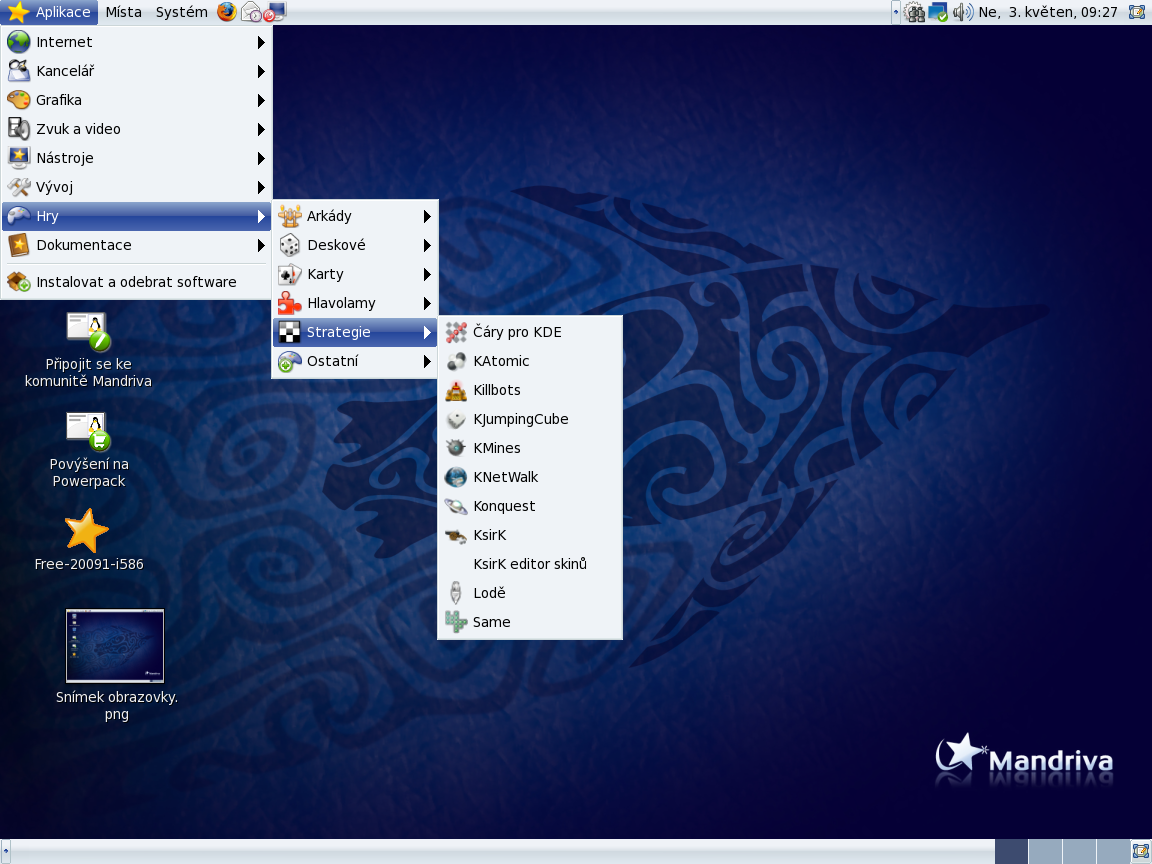Click the network monitor tray icon
Viewport: 1152px width, 864px height.
point(937,12)
